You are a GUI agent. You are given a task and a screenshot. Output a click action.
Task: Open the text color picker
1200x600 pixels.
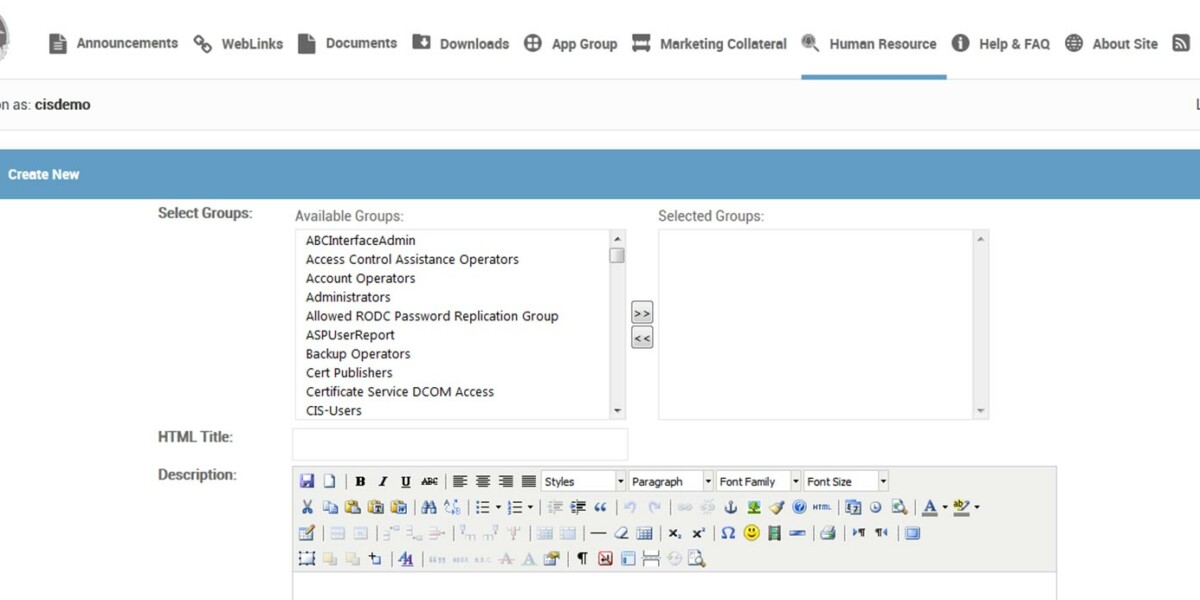coord(930,507)
